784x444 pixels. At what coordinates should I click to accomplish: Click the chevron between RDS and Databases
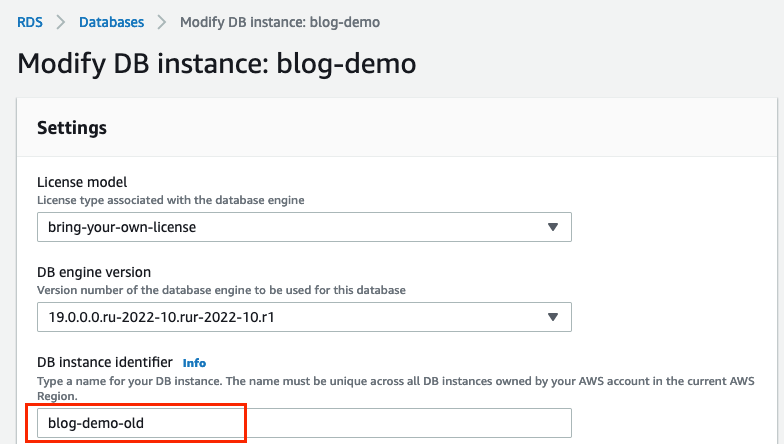60,21
